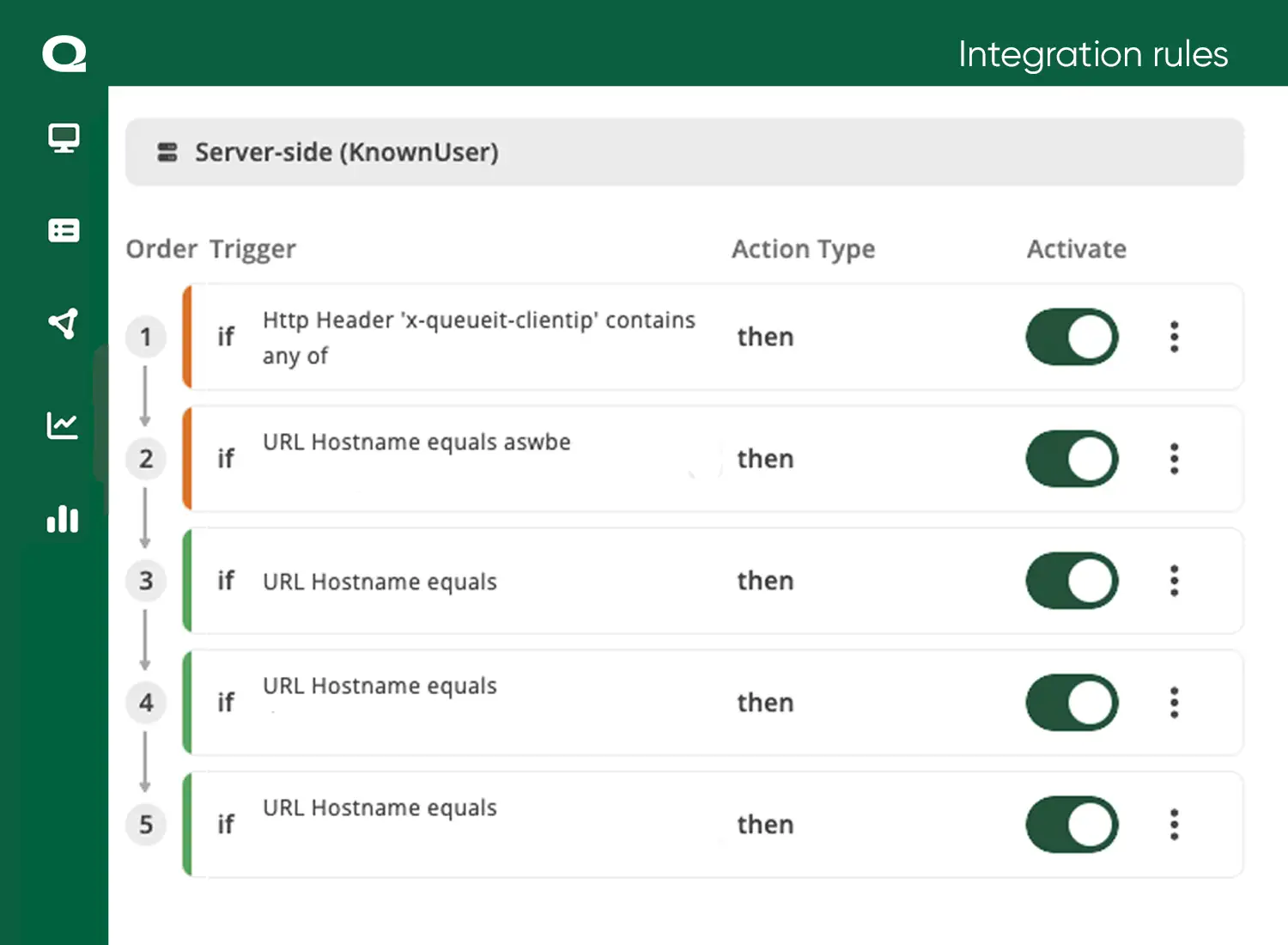Image resolution: width=1288 pixels, height=945 pixels.
Task: Click 'URL Hostname equals' text in rule 3
Action: (380, 582)
